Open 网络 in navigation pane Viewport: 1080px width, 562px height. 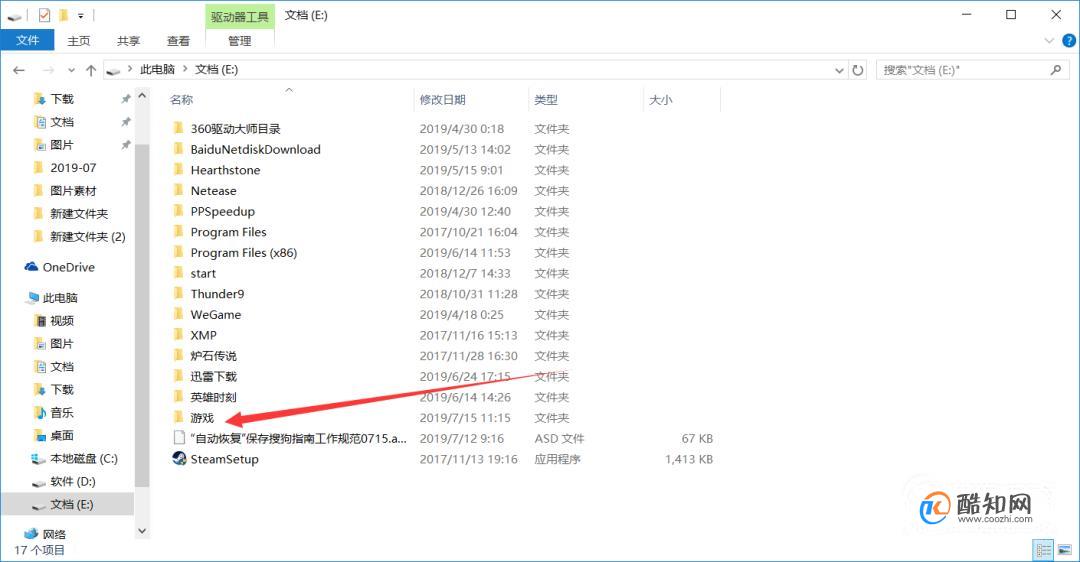click(x=54, y=534)
